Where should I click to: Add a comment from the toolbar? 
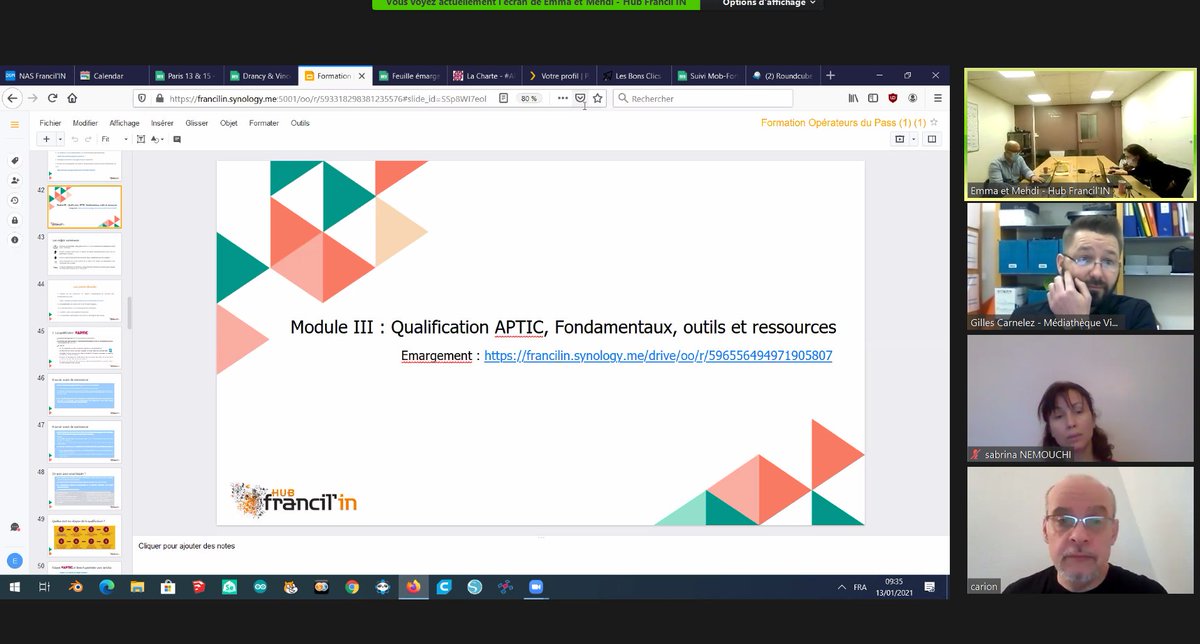click(x=177, y=139)
